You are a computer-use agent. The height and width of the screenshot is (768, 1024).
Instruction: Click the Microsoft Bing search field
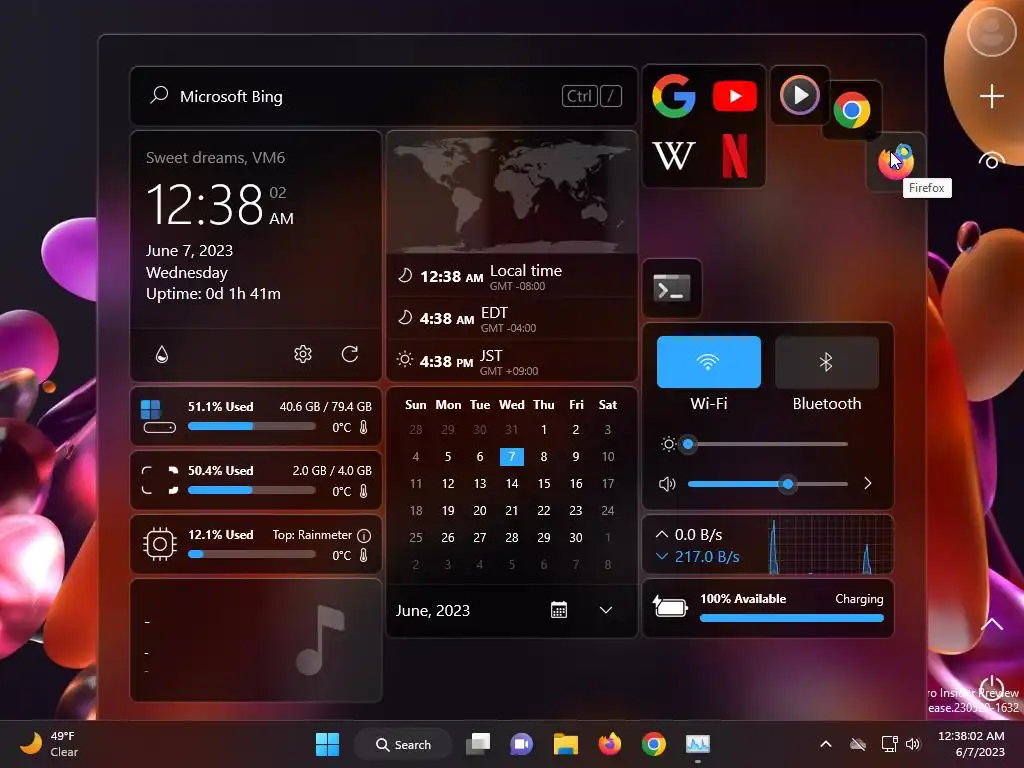coord(383,96)
